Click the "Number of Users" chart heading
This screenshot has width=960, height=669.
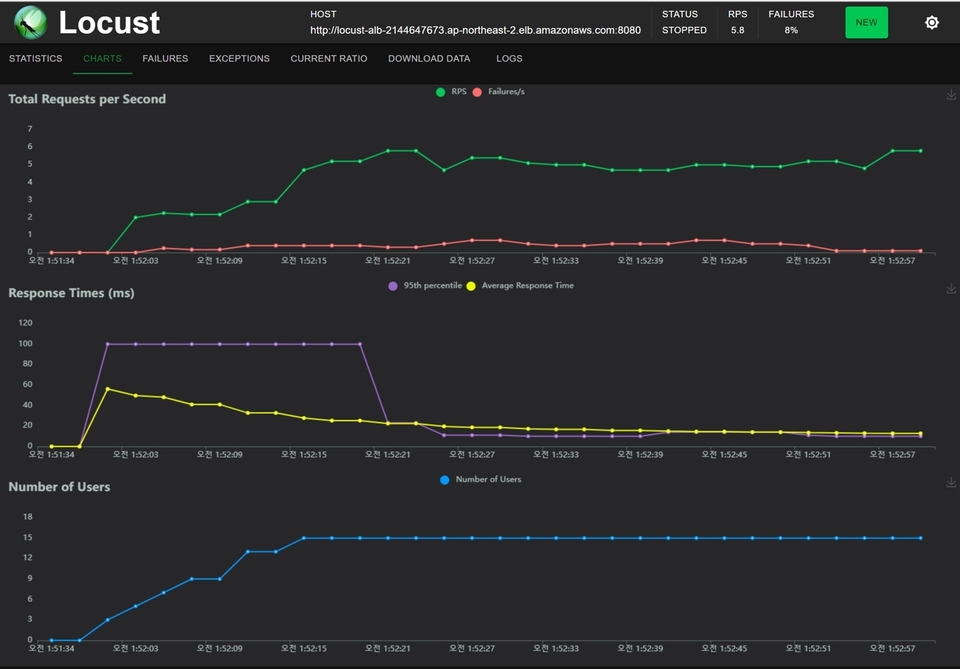pyautogui.click(x=59, y=487)
